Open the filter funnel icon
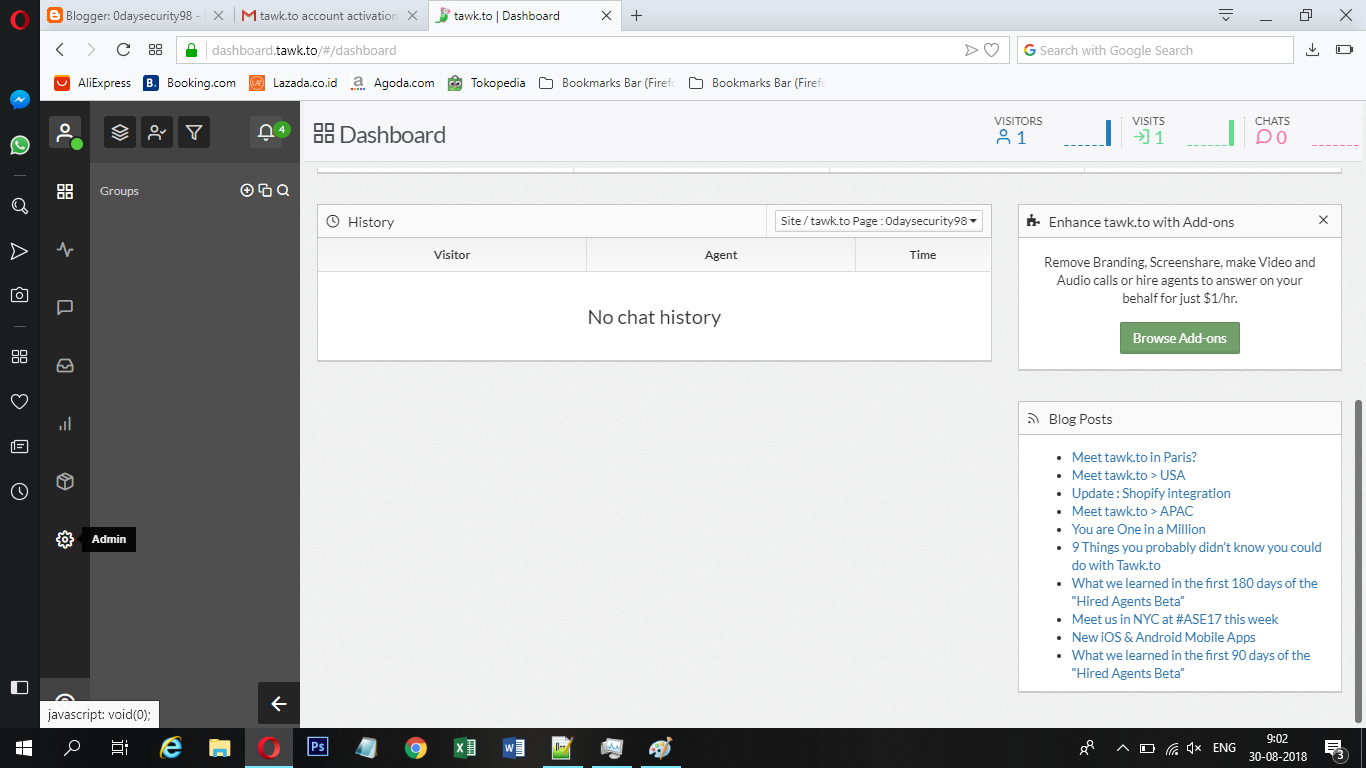 (194, 132)
